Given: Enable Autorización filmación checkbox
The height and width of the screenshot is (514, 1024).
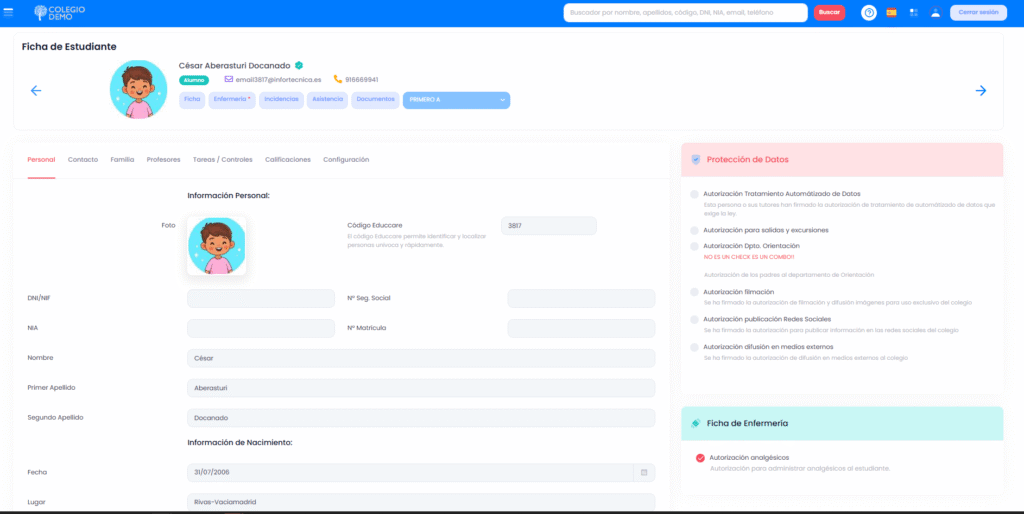Looking at the screenshot, I should tap(695, 292).
